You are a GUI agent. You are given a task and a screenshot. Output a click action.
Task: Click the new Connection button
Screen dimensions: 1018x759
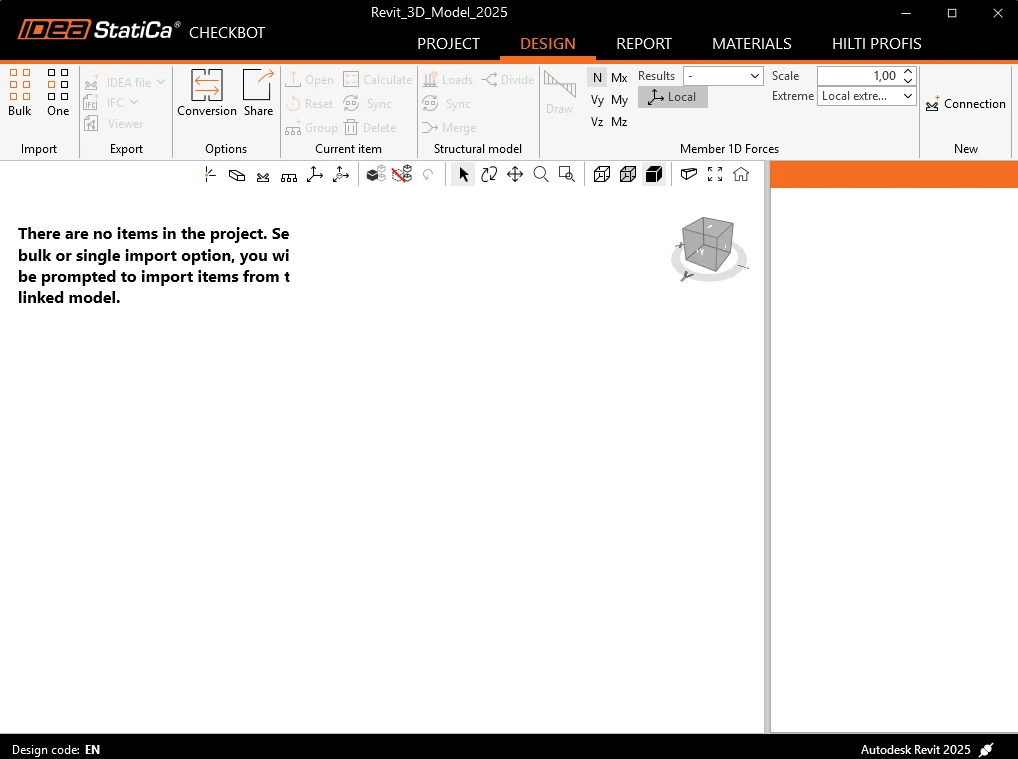[965, 104]
